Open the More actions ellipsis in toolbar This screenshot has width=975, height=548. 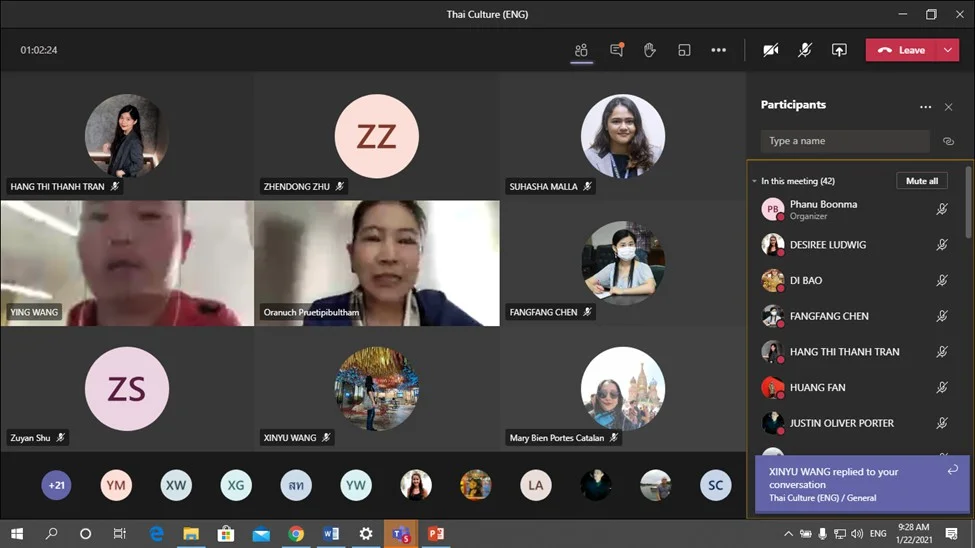(718, 50)
